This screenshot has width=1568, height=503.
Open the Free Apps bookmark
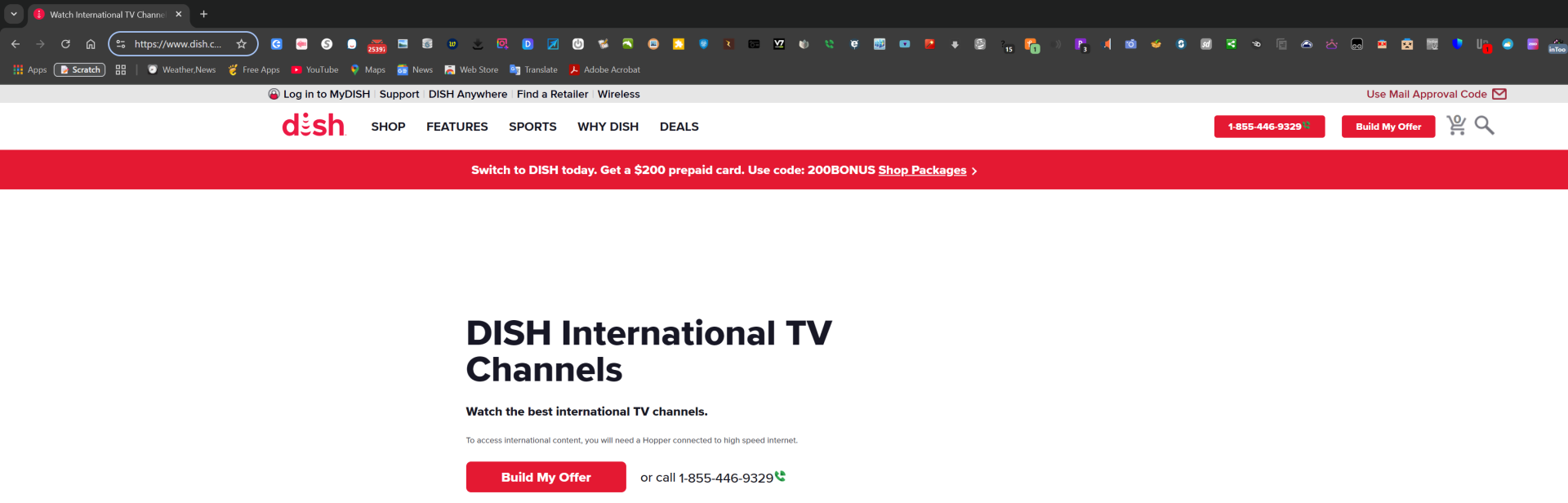point(254,69)
